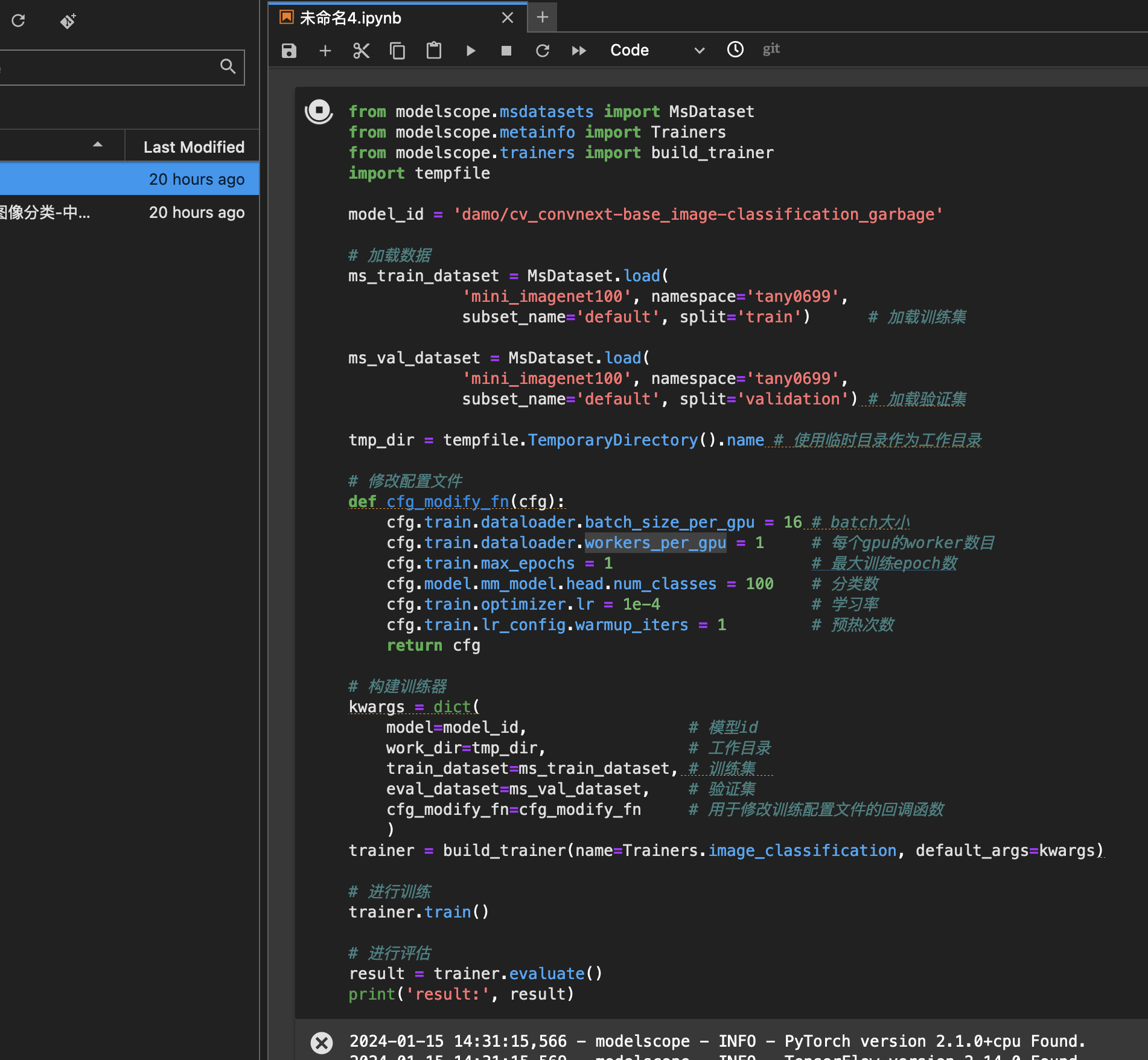This screenshot has width=1148, height=1060.
Task: Stop the running cell via the cell stop icon
Action: (319, 112)
